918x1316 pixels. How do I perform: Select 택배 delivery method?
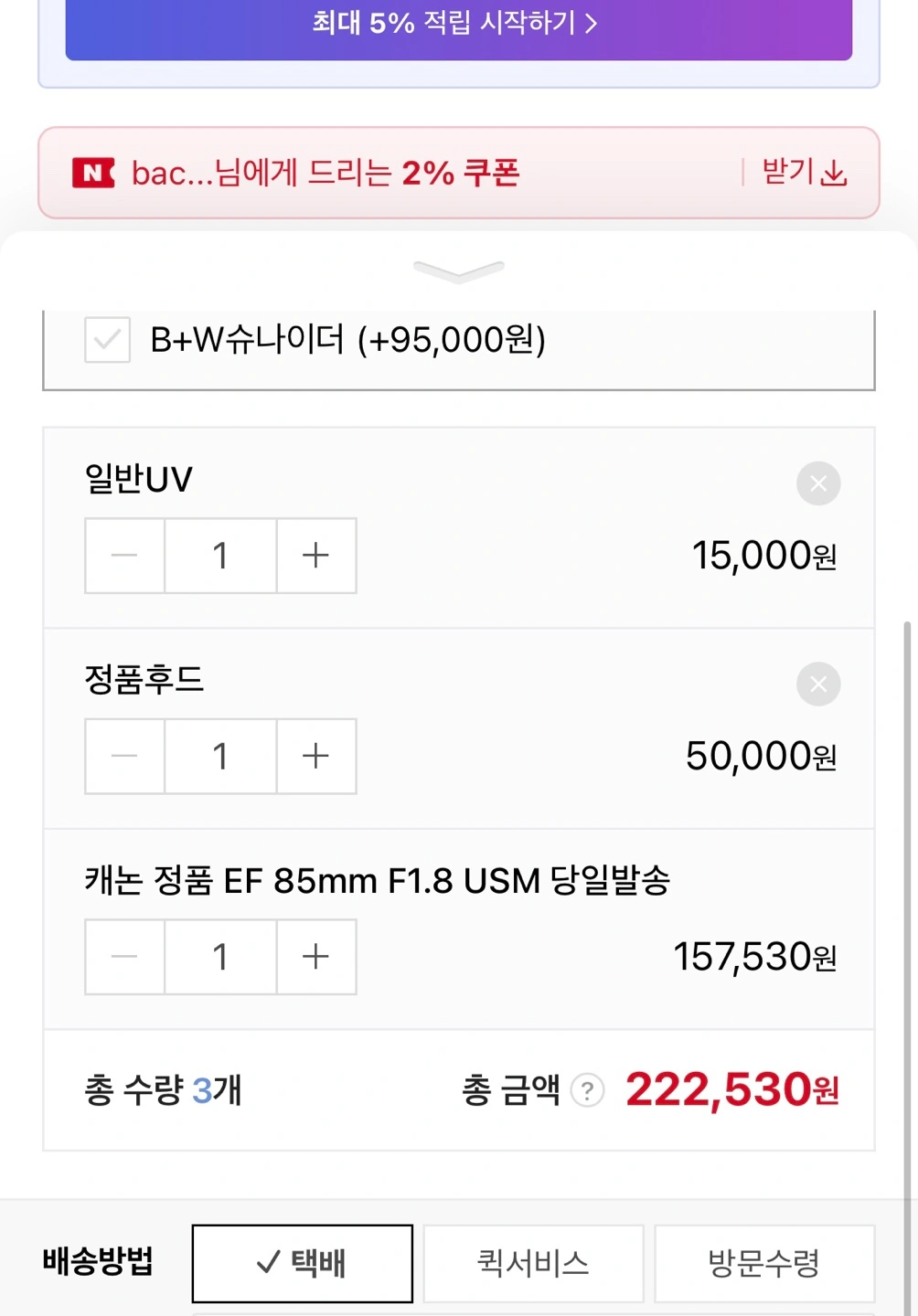[x=302, y=1263]
